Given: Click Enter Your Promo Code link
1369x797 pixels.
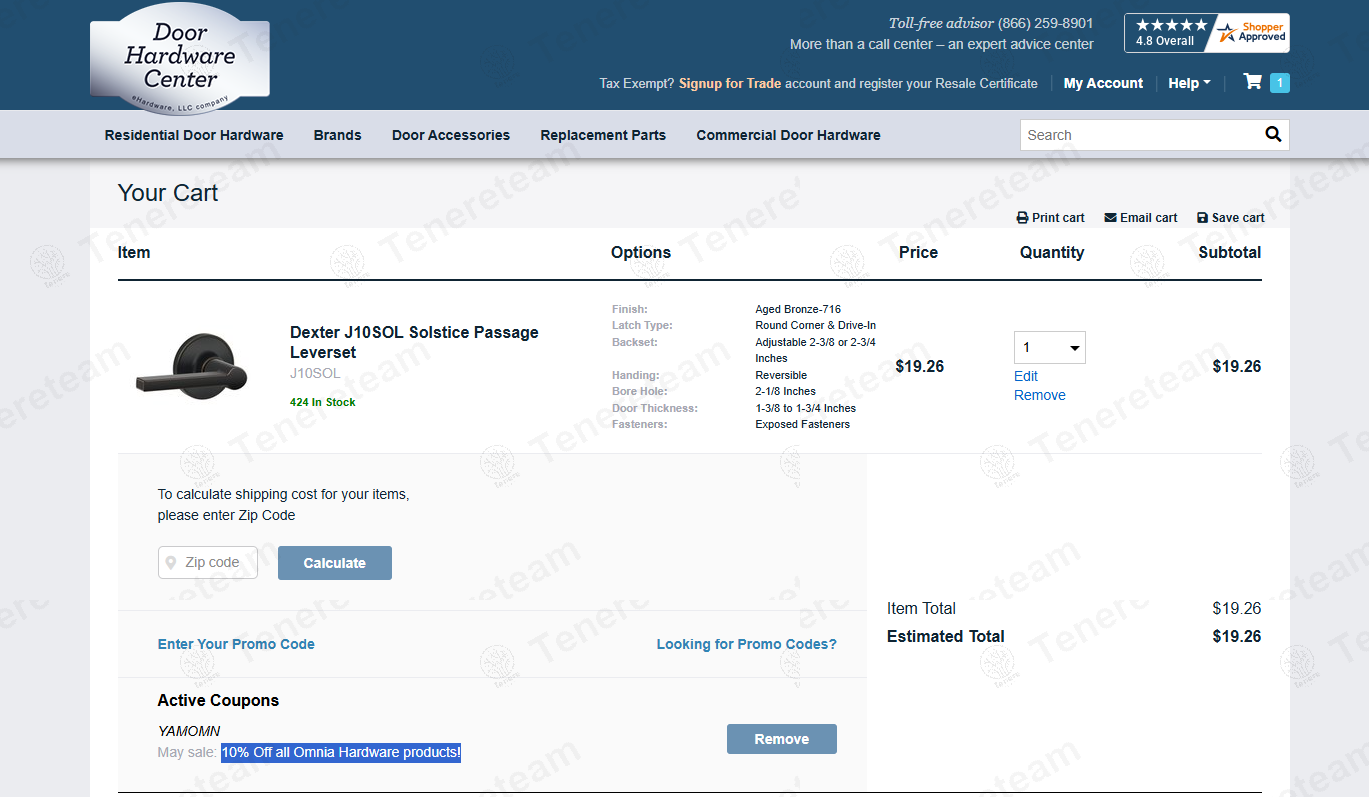Looking at the screenshot, I should (236, 644).
